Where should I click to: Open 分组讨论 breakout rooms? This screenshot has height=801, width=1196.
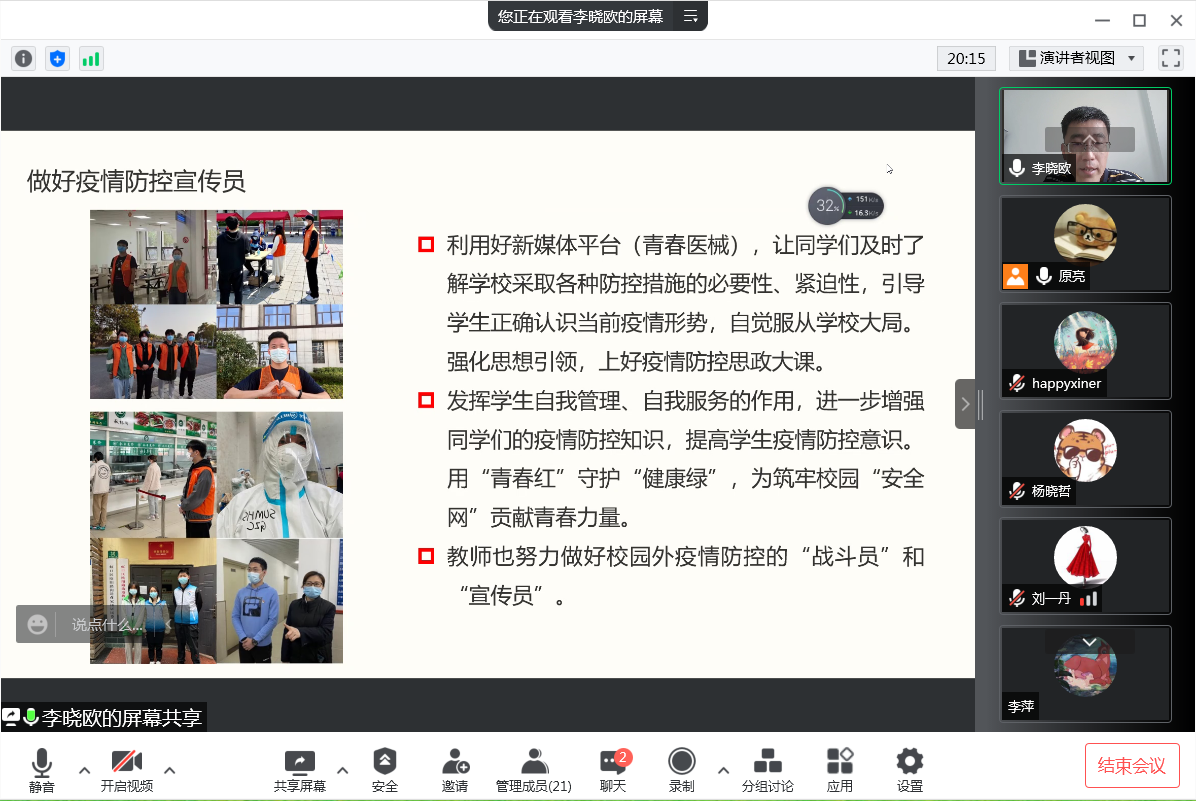[767, 770]
